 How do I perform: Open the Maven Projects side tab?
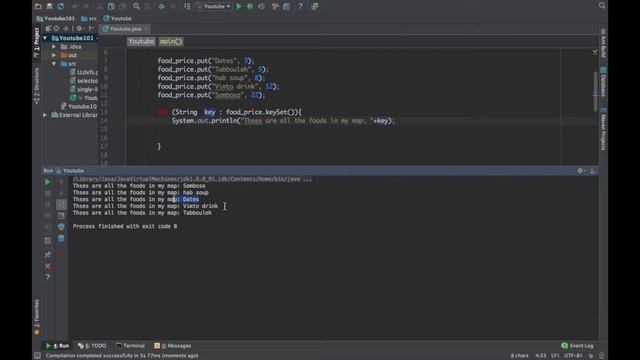[x=603, y=129]
